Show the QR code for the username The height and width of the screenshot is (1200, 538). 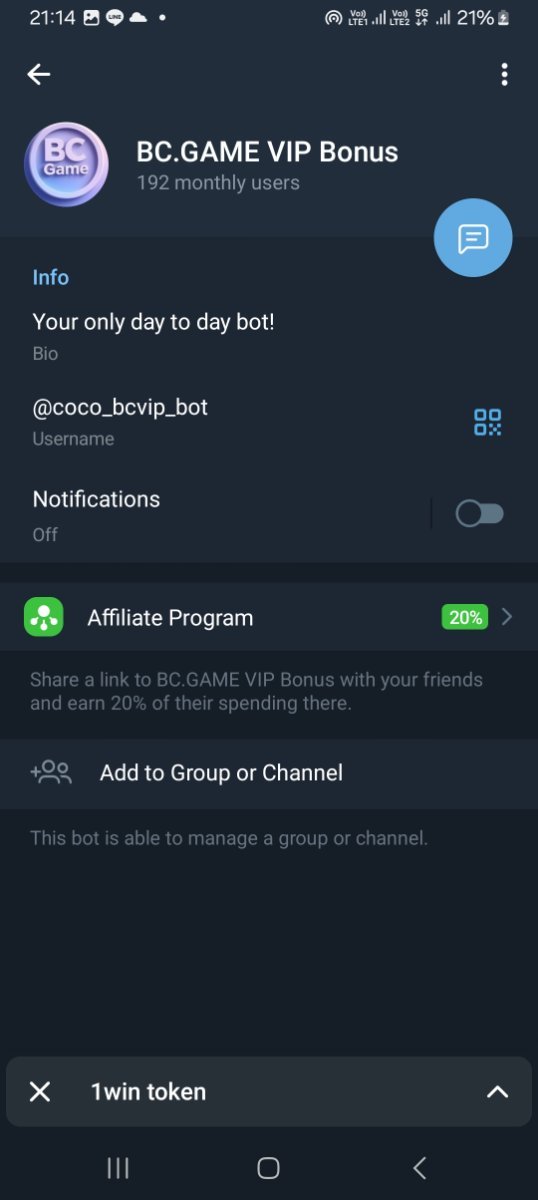pos(487,422)
